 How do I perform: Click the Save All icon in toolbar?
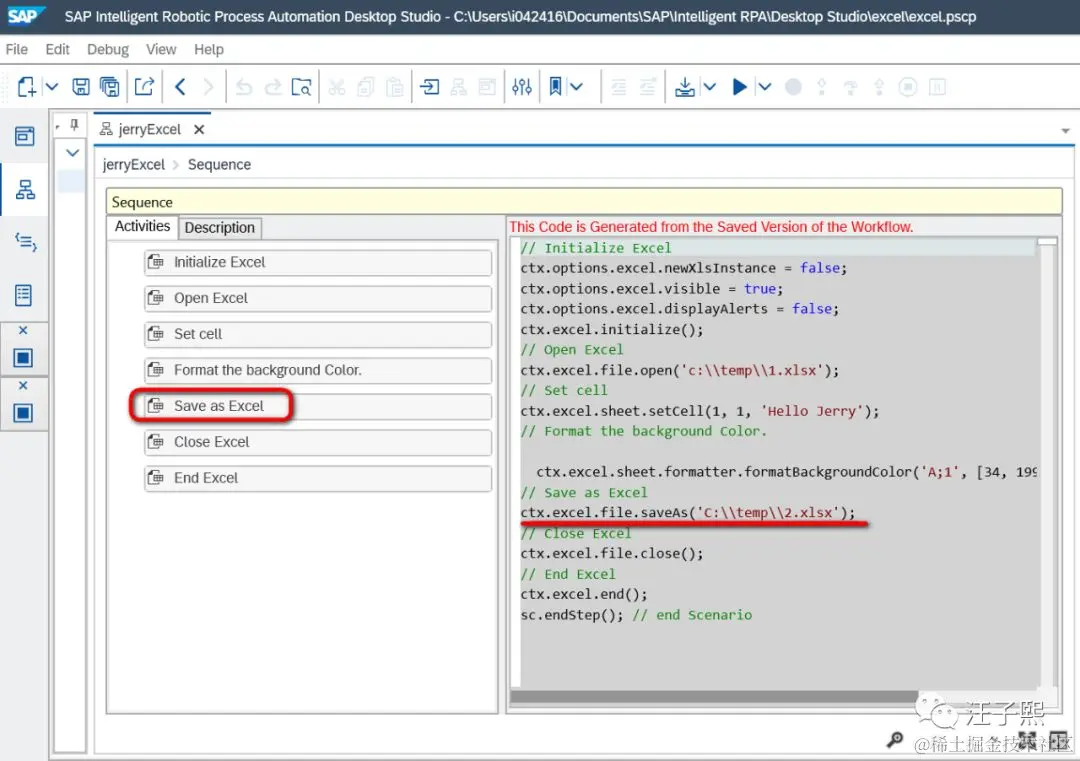tap(110, 87)
